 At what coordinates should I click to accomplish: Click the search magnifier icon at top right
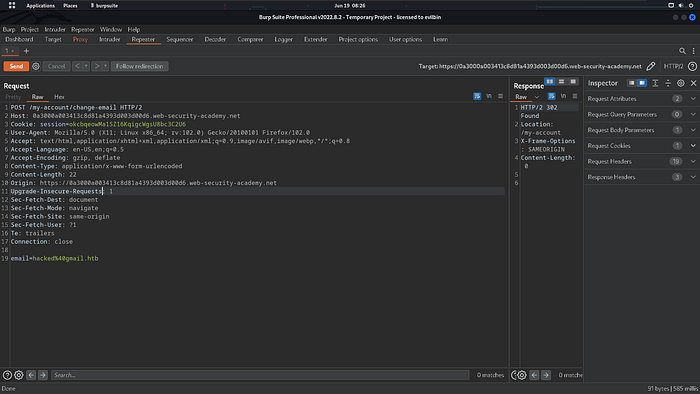[x=682, y=51]
